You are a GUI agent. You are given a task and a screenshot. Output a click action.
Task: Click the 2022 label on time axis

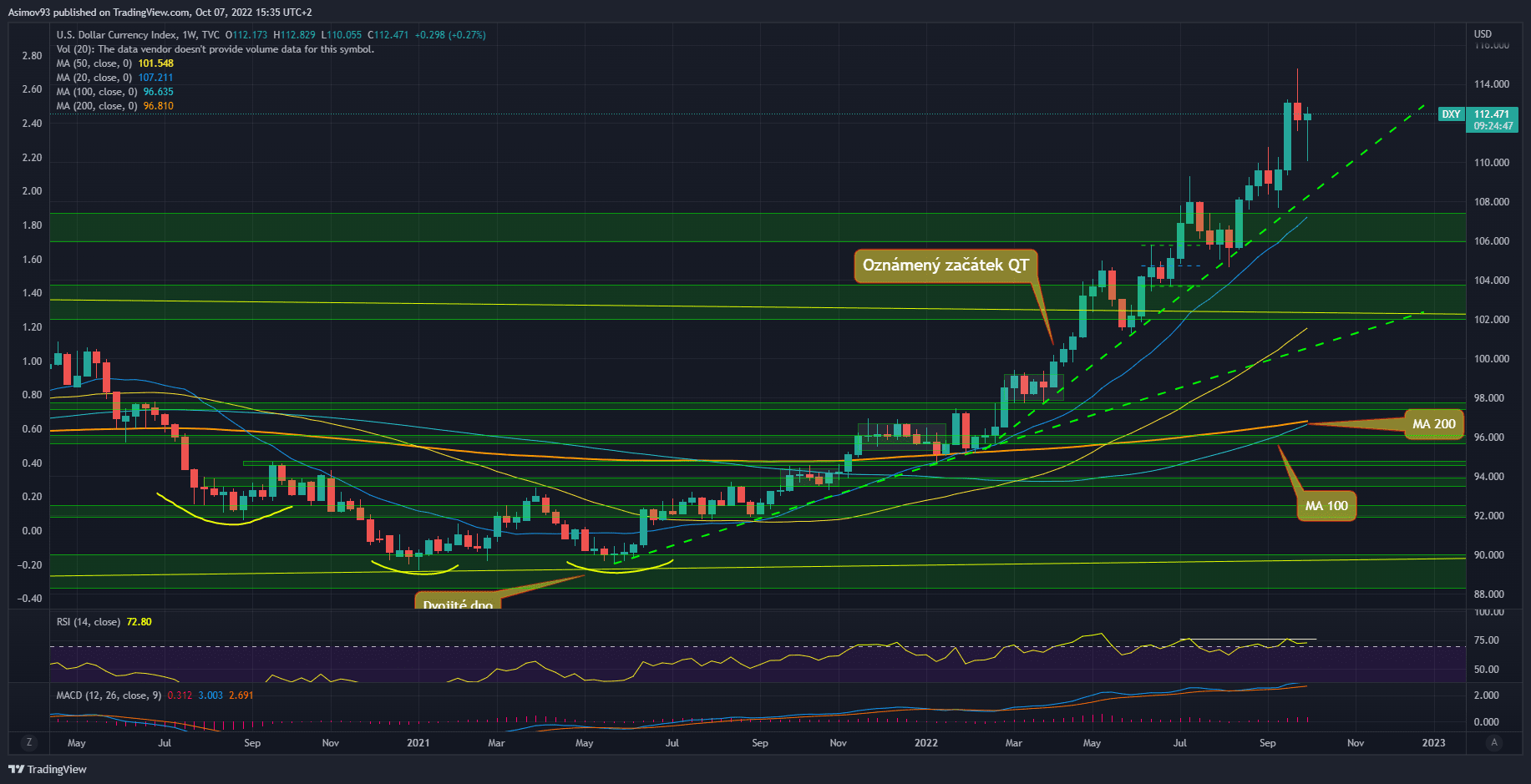(x=925, y=742)
